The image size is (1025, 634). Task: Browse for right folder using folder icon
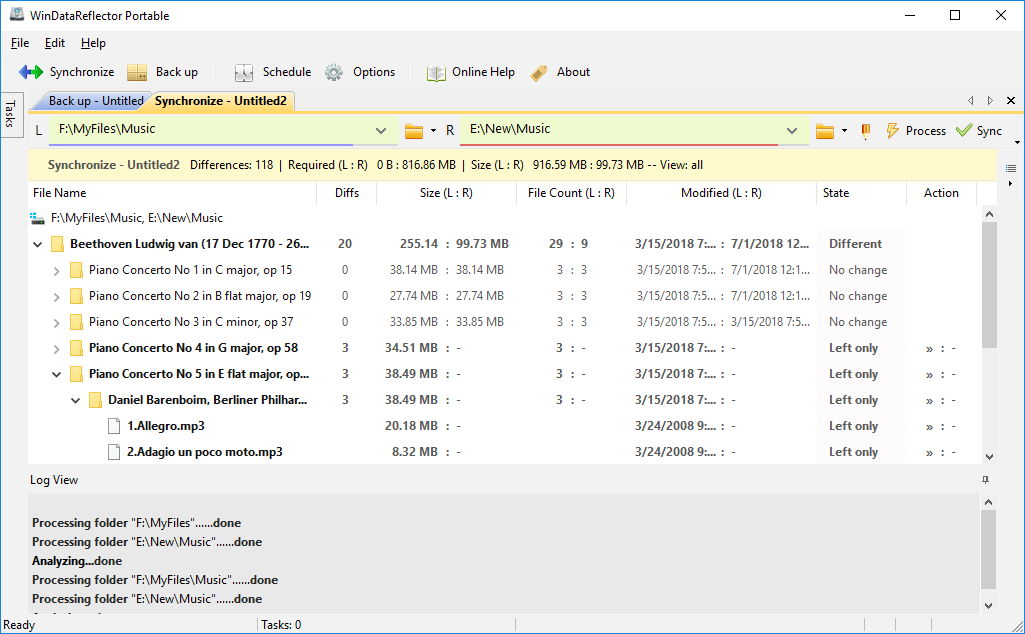(x=825, y=131)
